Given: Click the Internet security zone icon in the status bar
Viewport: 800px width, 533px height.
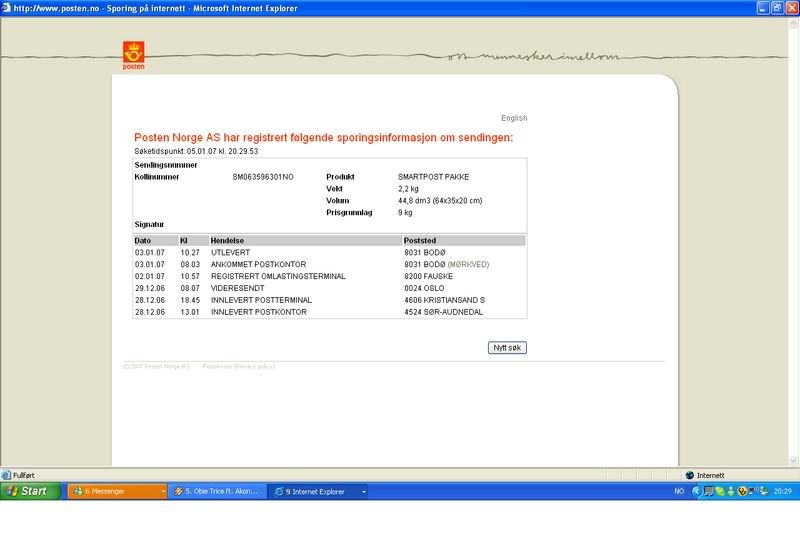Looking at the screenshot, I should [689, 475].
